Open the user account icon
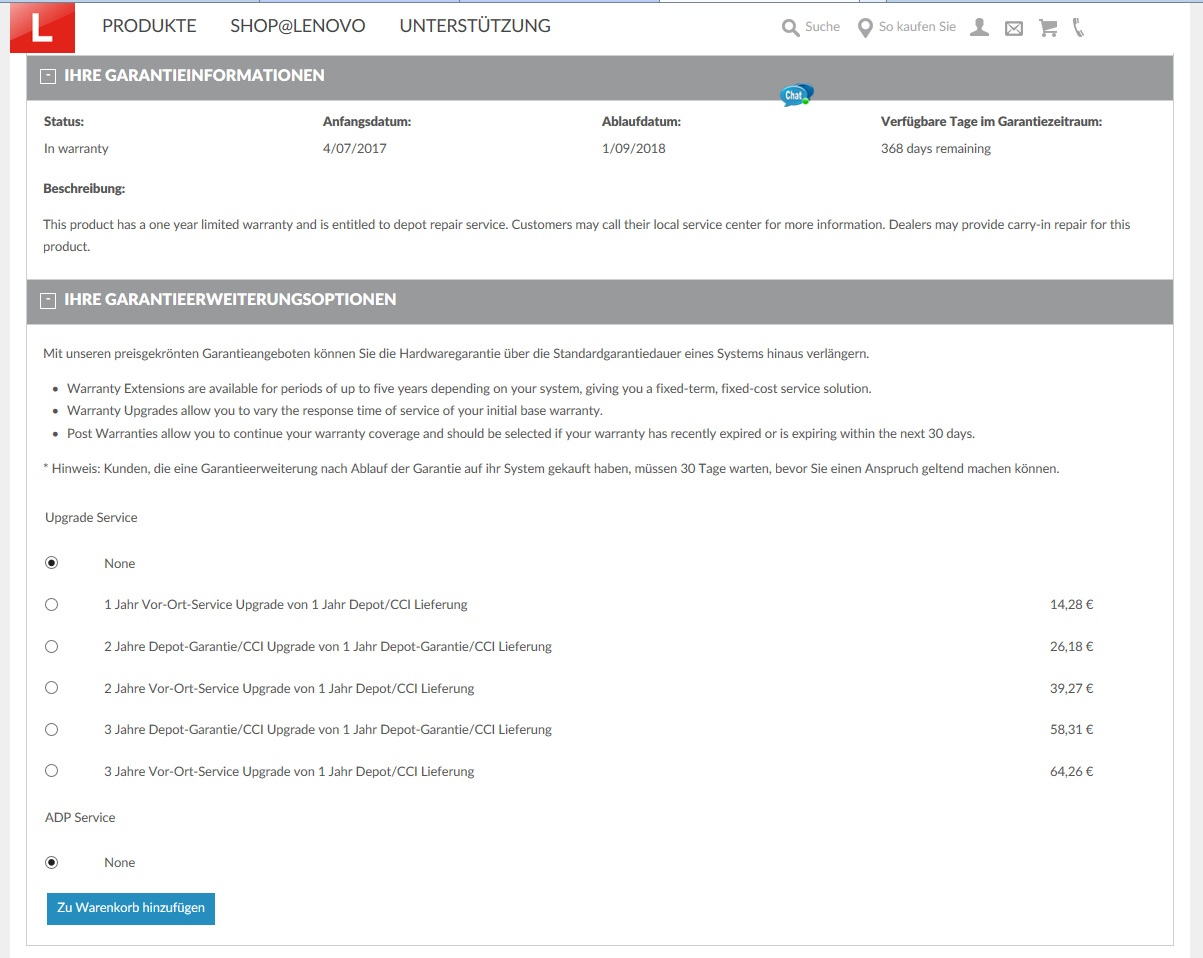This screenshot has width=1203, height=958. click(x=979, y=28)
